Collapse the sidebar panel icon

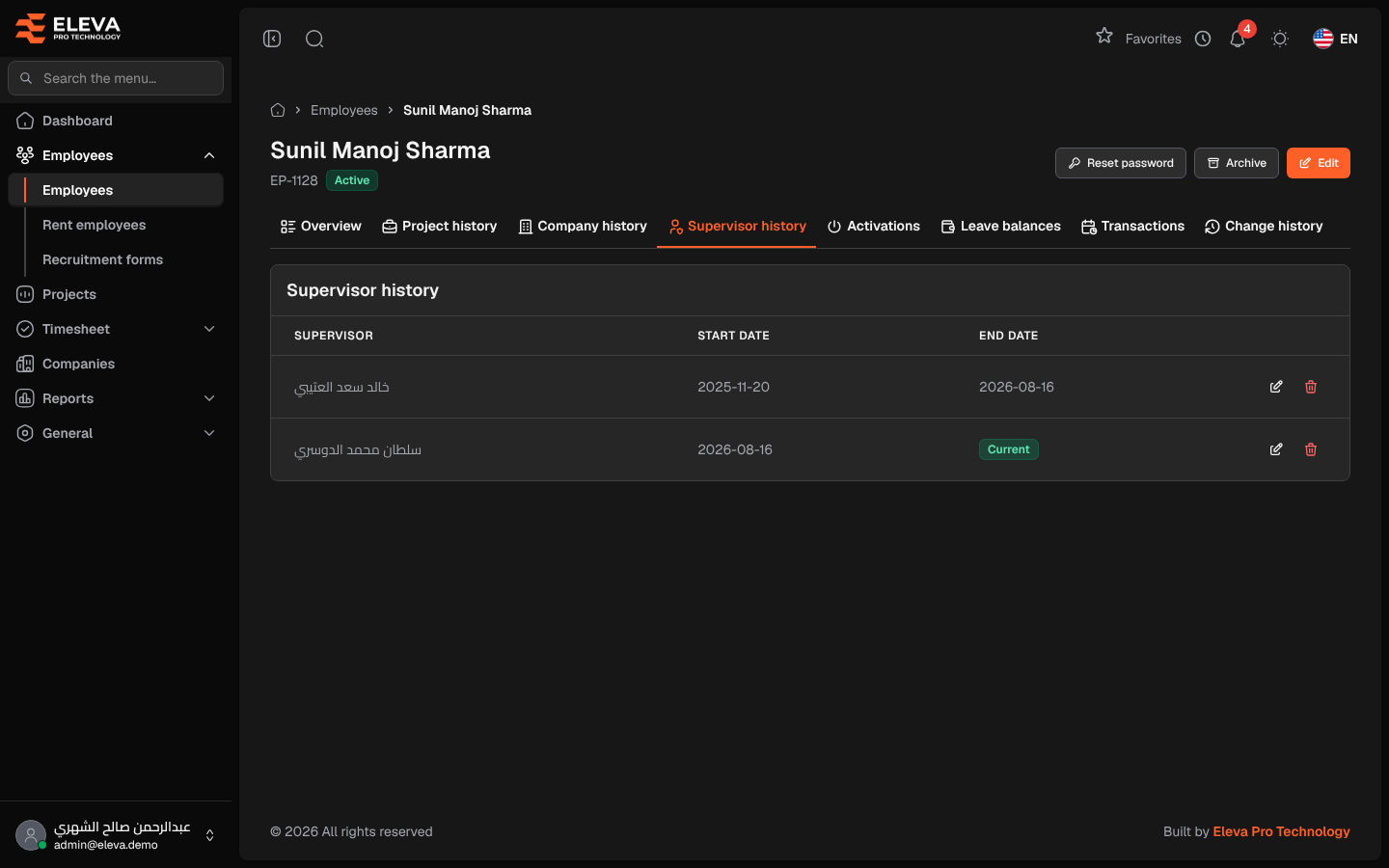pyautogui.click(x=272, y=39)
